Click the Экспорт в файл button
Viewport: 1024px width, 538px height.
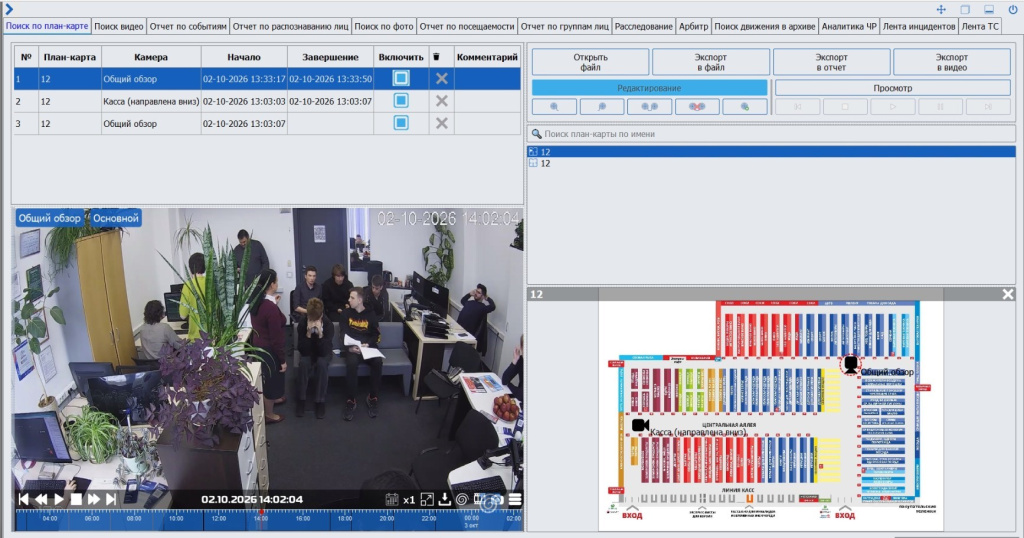[x=711, y=62]
